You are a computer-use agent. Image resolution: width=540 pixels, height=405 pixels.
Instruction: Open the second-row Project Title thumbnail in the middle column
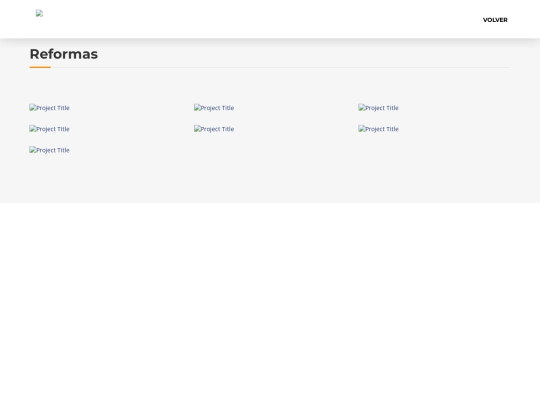click(x=214, y=129)
